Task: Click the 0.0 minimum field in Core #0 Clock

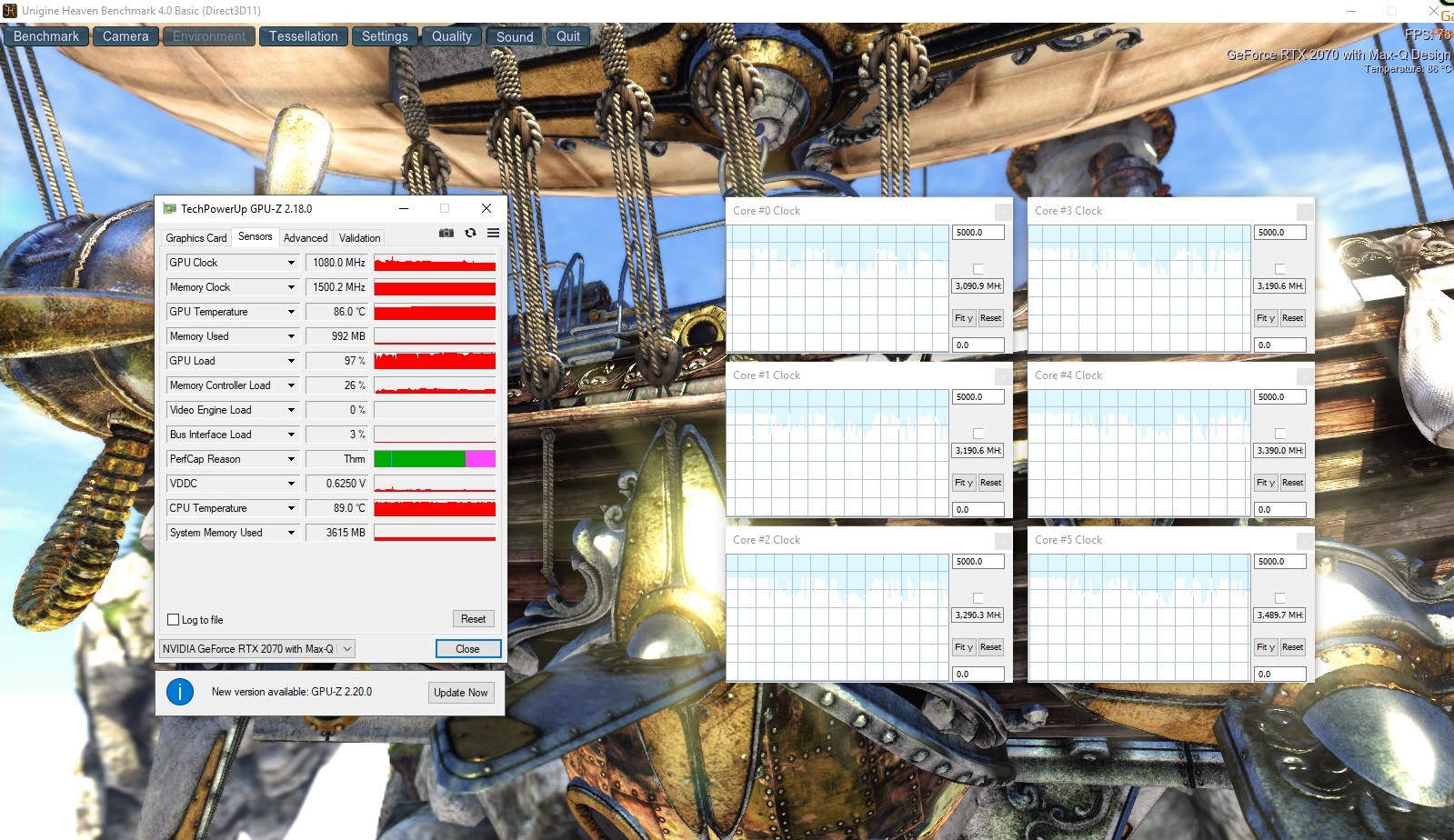Action: coord(978,345)
